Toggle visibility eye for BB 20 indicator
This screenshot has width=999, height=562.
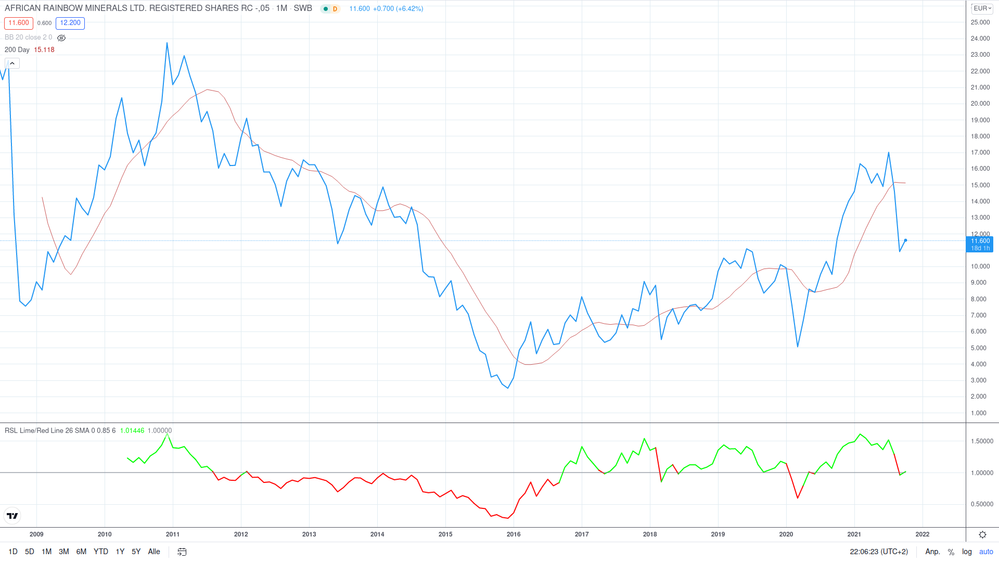[61, 38]
